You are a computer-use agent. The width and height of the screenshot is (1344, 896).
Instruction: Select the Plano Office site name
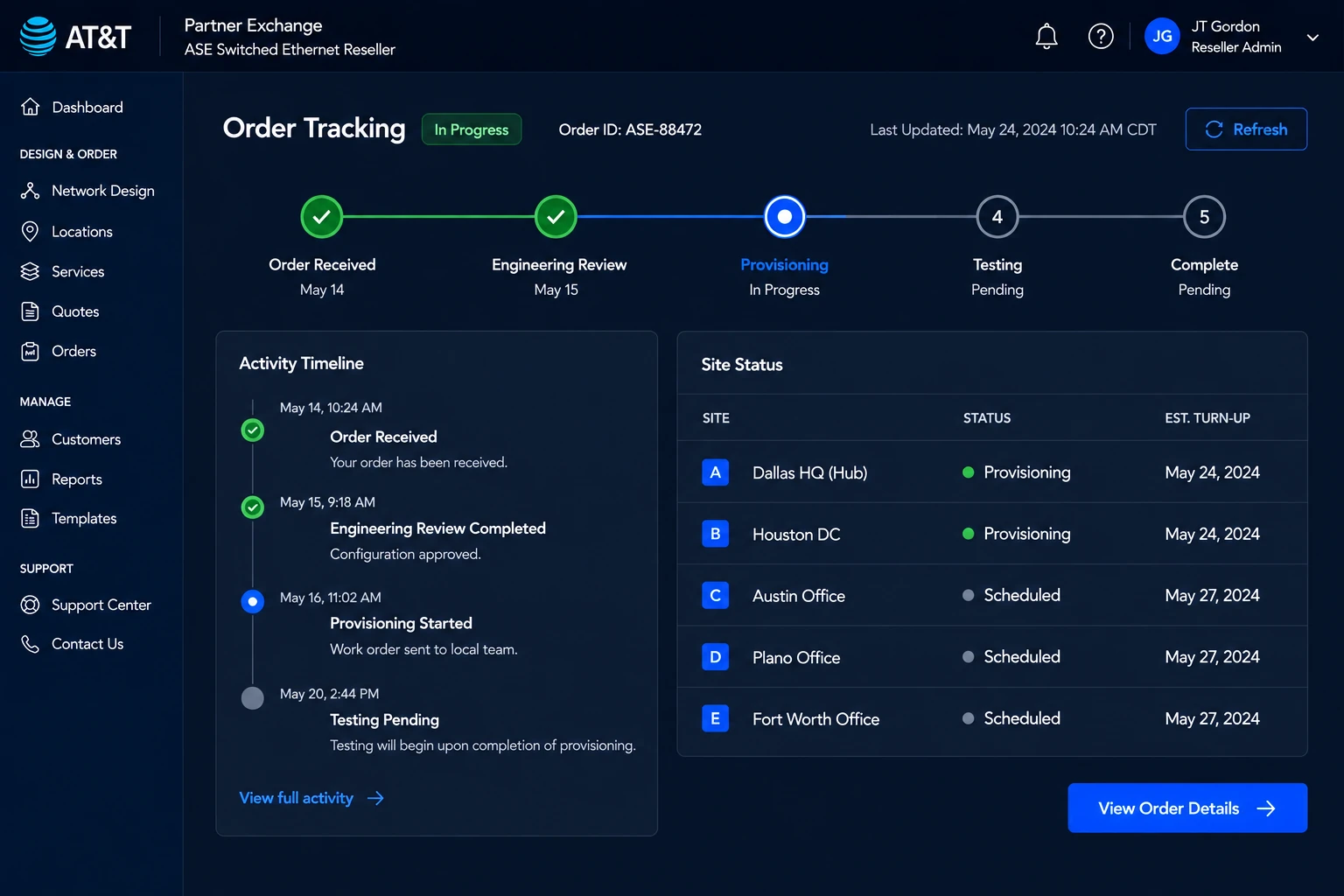click(796, 657)
